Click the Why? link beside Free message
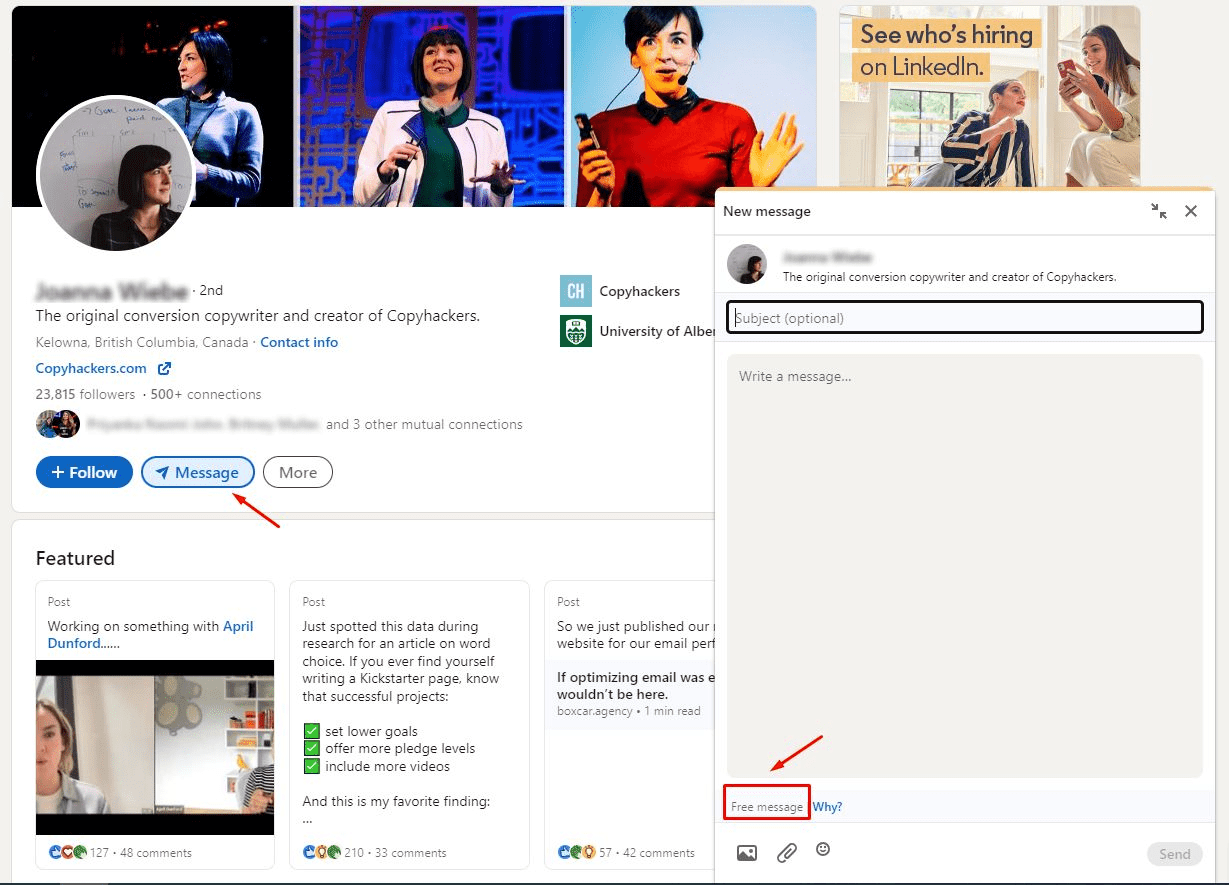1229x885 pixels. (827, 807)
